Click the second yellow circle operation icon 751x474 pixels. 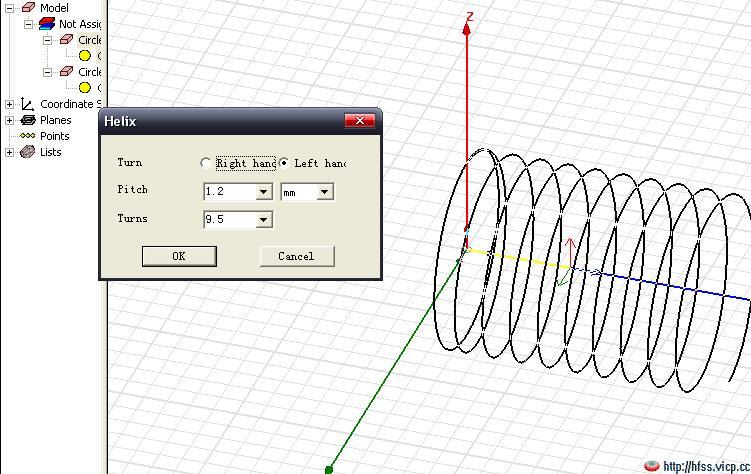(x=85, y=88)
